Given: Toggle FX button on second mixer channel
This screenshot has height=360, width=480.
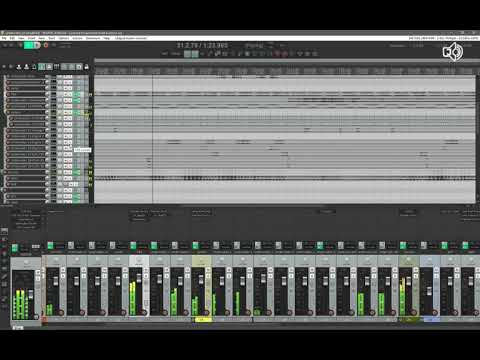Looking at the screenshot, I should pos(71,246).
